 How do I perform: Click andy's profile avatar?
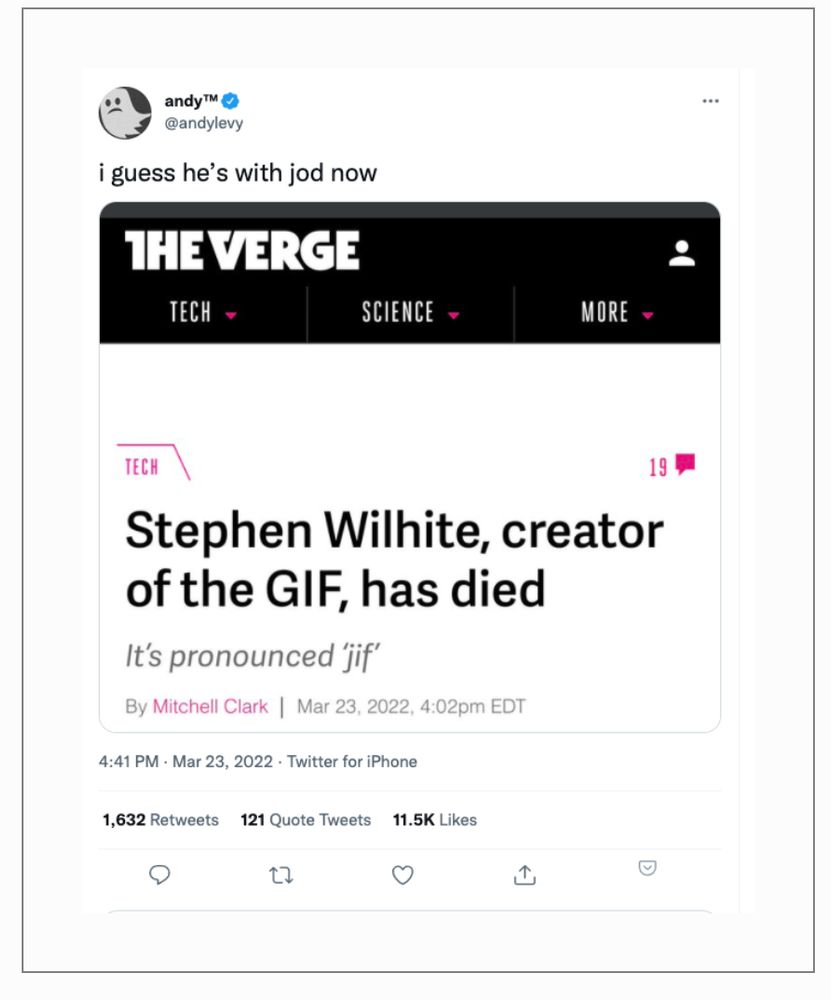pyautogui.click(x=124, y=113)
